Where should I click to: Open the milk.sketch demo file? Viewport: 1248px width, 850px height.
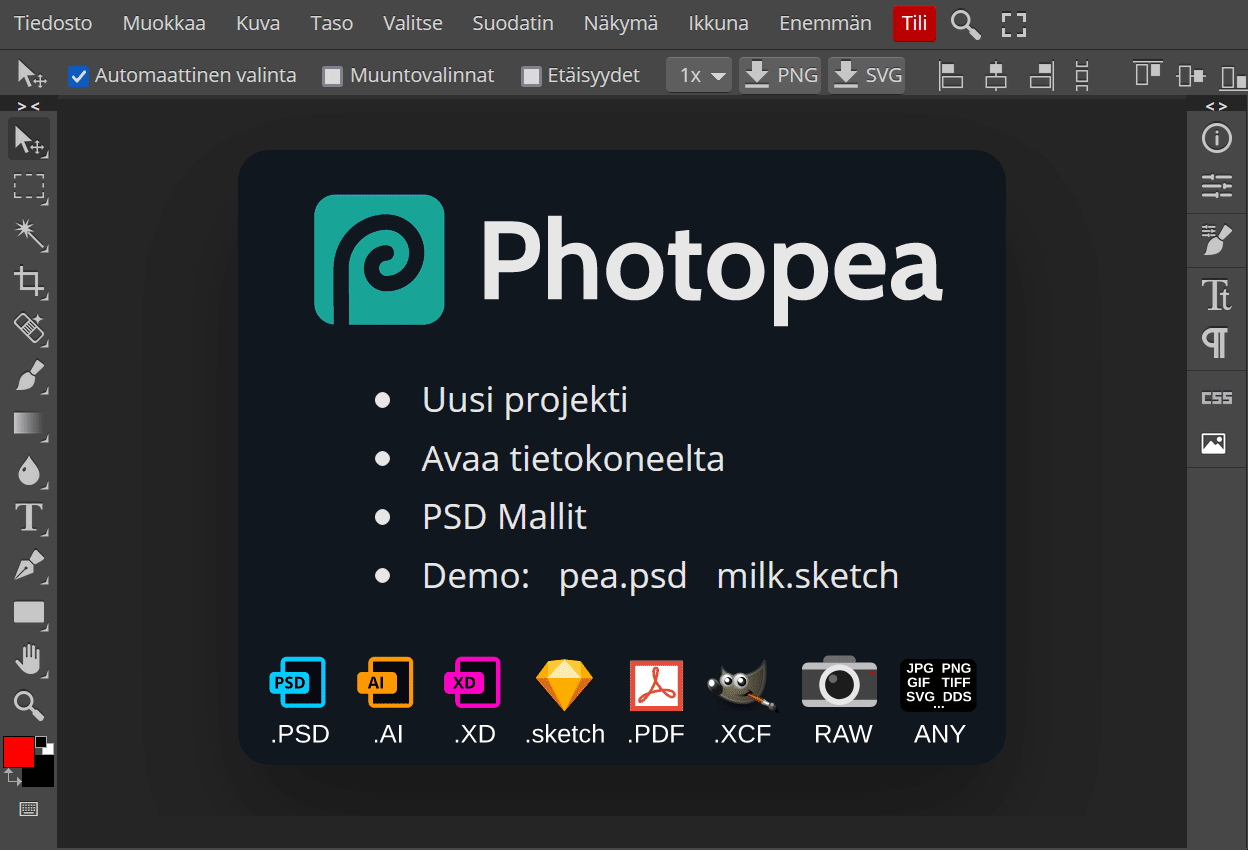(808, 576)
